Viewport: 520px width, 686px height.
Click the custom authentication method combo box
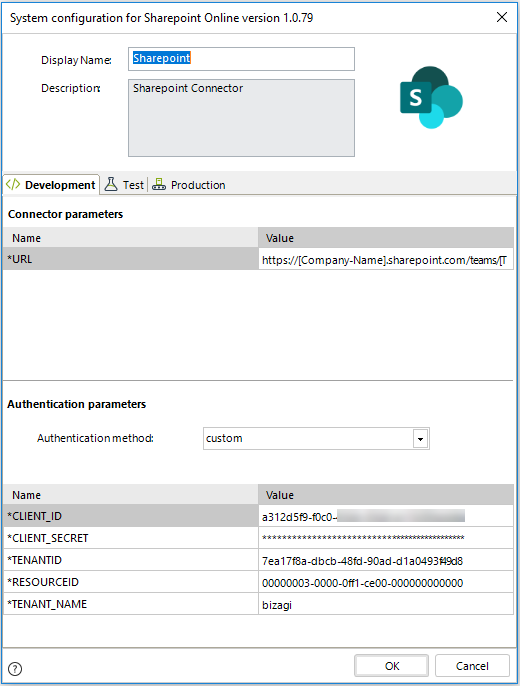pyautogui.click(x=316, y=438)
